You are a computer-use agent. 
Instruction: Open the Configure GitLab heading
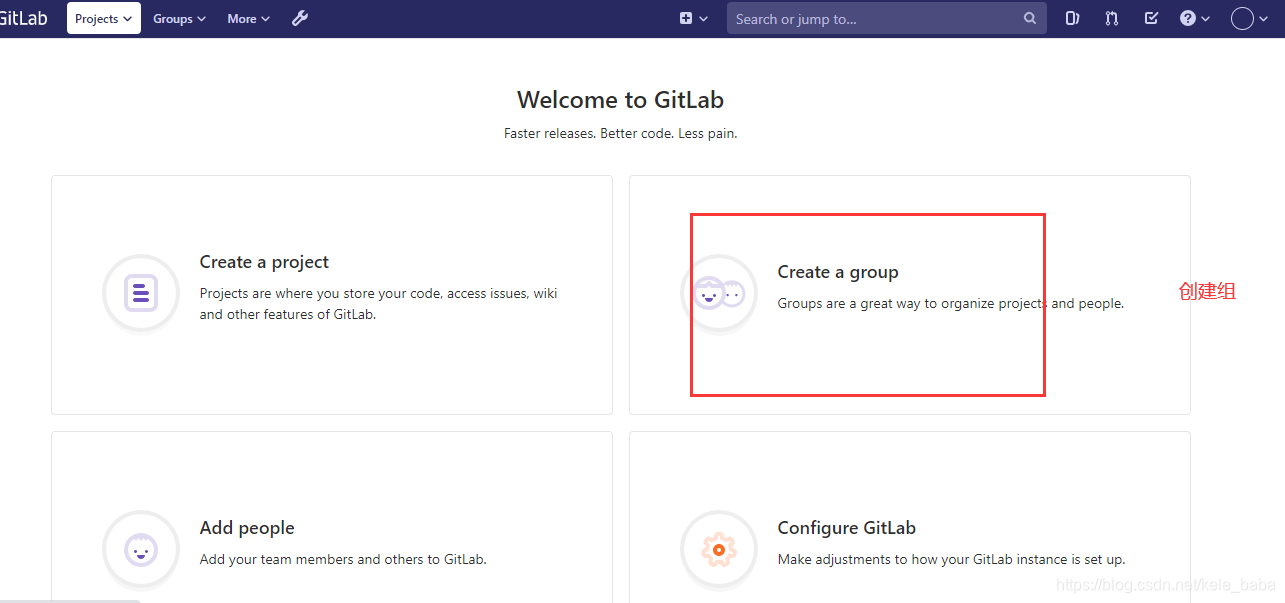pos(847,528)
